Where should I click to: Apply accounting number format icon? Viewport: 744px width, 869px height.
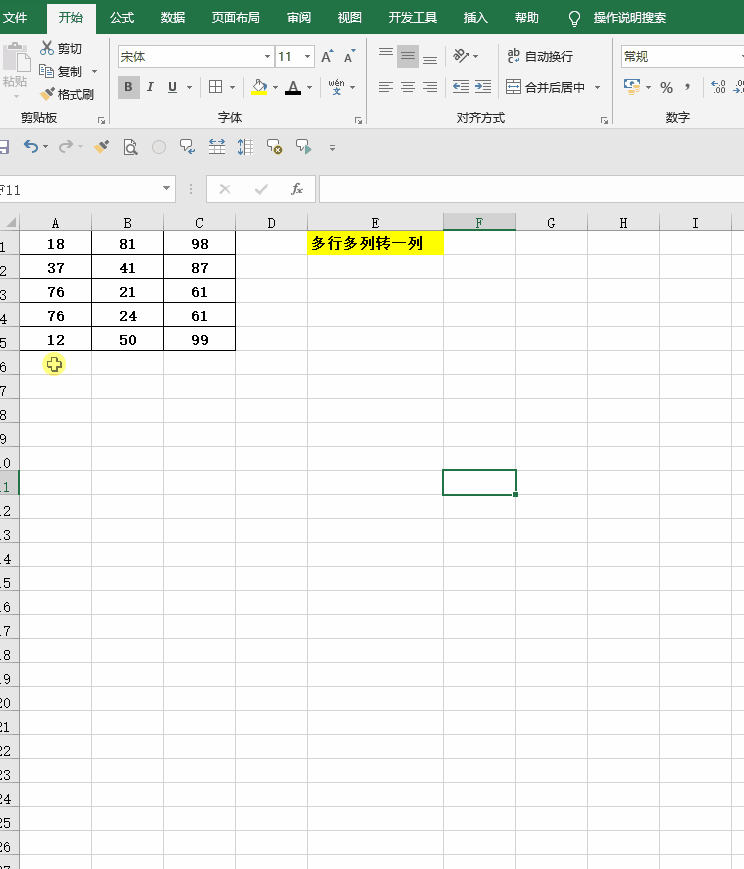click(x=632, y=87)
